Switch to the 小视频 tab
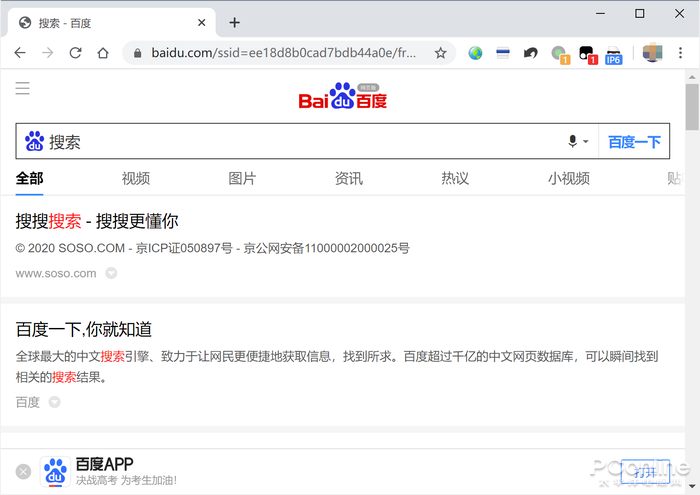 (569, 179)
